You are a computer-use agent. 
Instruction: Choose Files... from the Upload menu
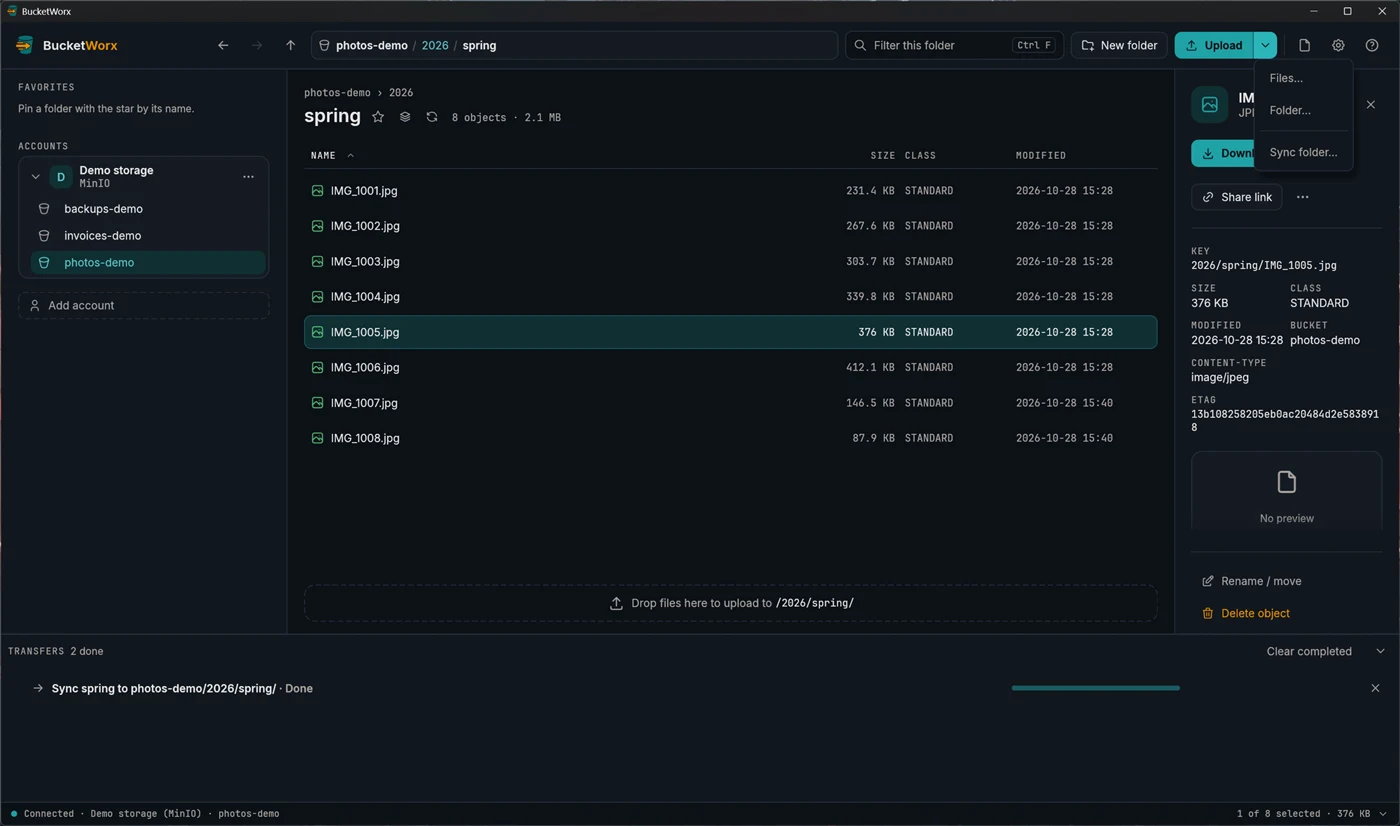(1303, 78)
